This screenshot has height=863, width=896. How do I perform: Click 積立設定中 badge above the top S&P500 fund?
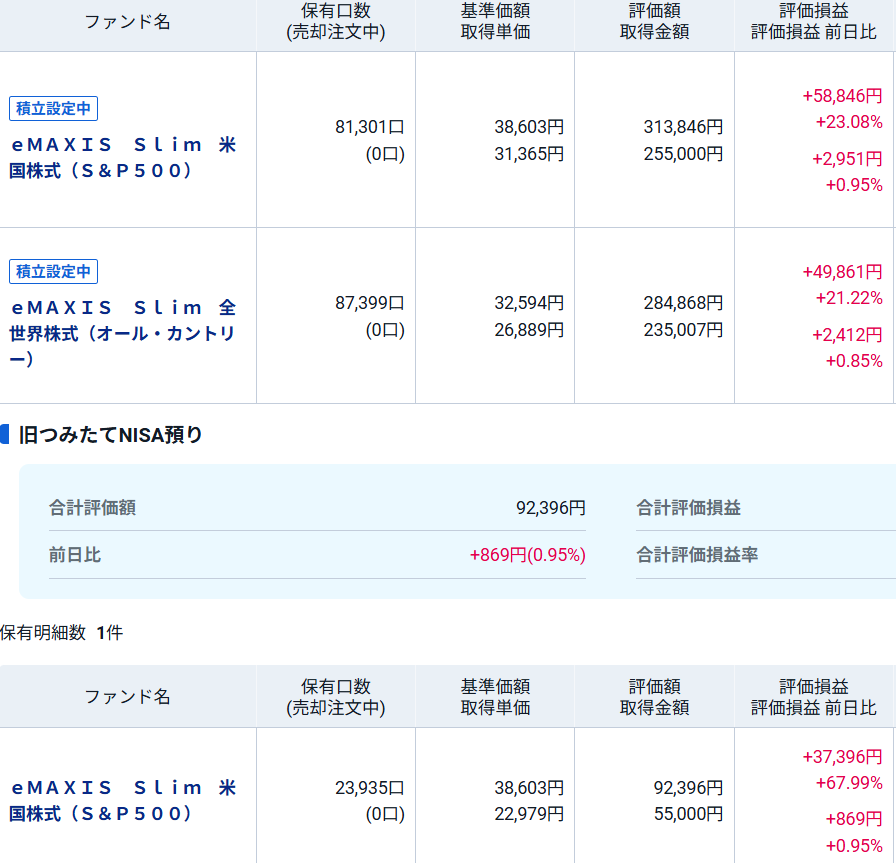(54, 108)
